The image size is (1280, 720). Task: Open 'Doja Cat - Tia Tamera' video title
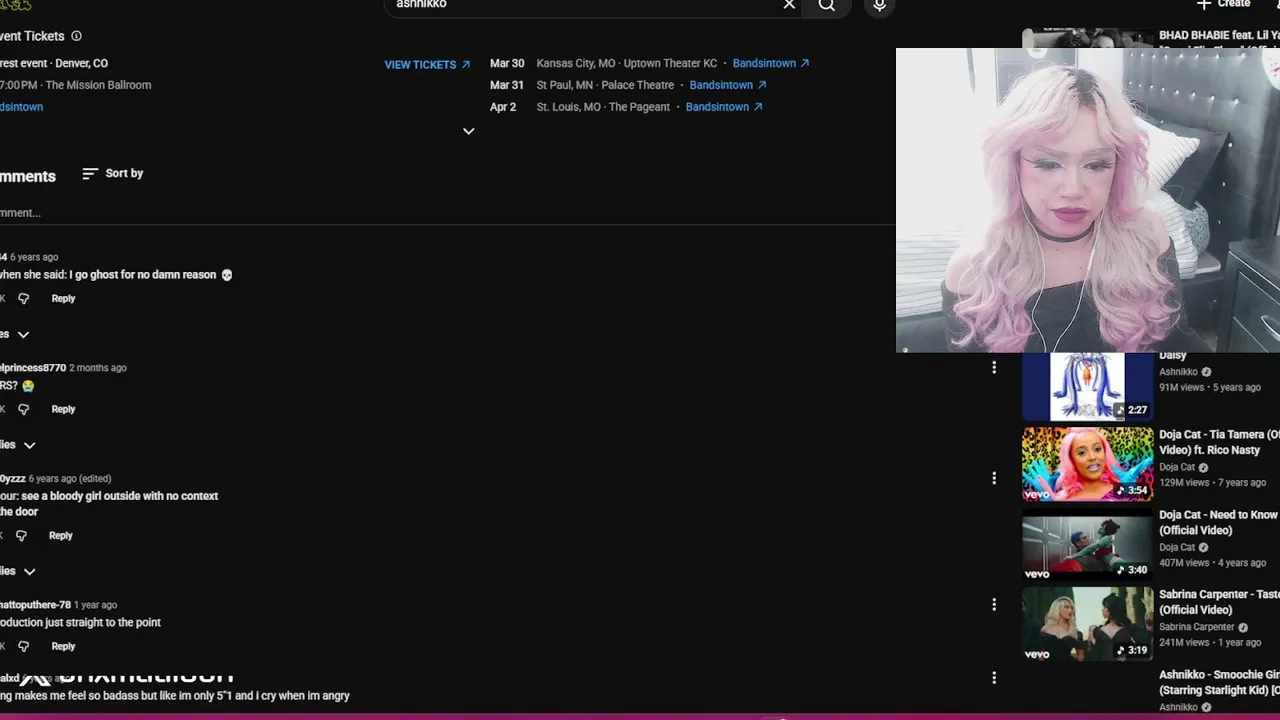pyautogui.click(x=1219, y=443)
